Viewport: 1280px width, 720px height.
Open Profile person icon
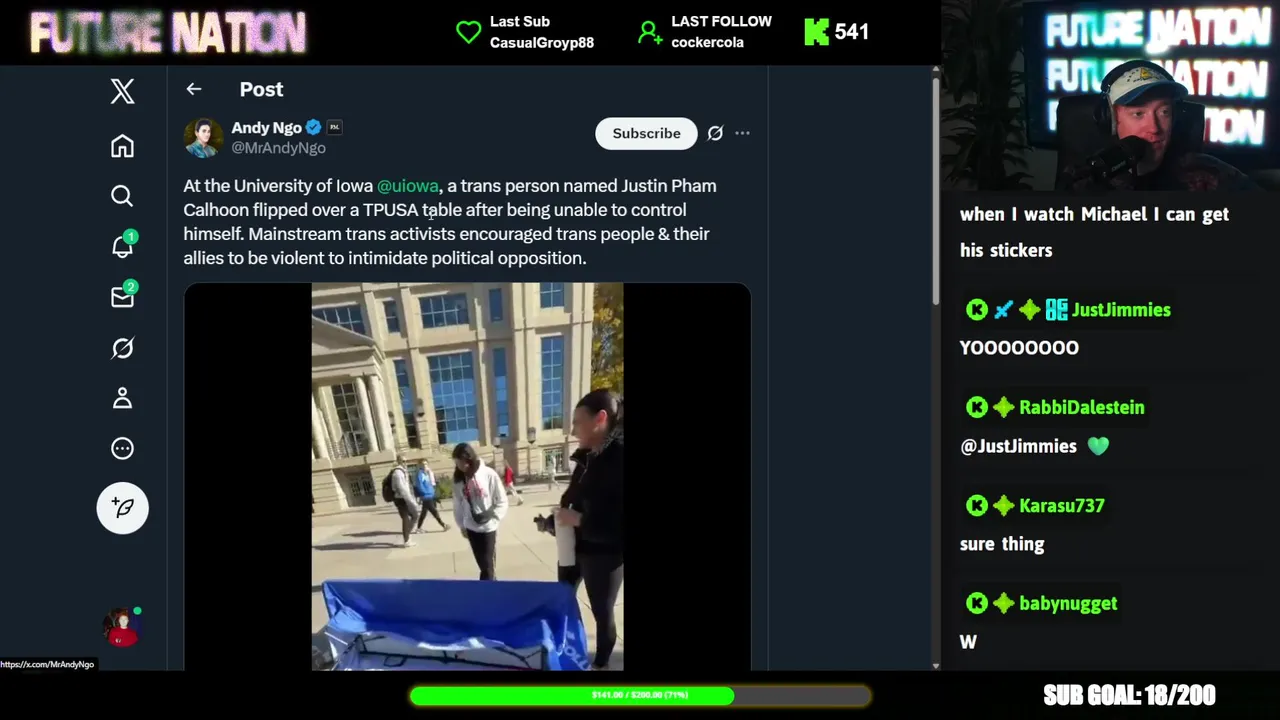click(122, 398)
